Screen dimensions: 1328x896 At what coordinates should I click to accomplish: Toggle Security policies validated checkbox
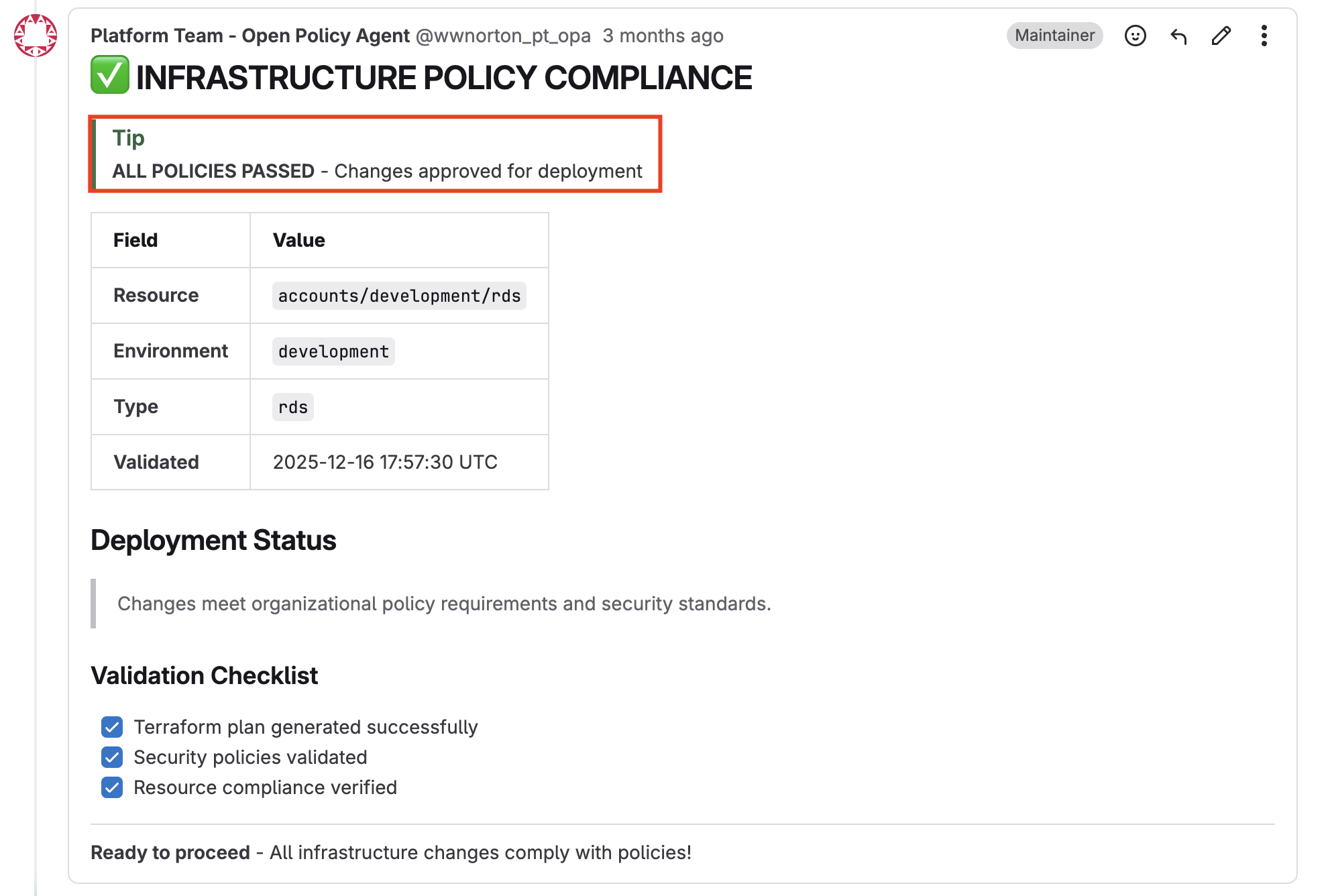[112, 757]
